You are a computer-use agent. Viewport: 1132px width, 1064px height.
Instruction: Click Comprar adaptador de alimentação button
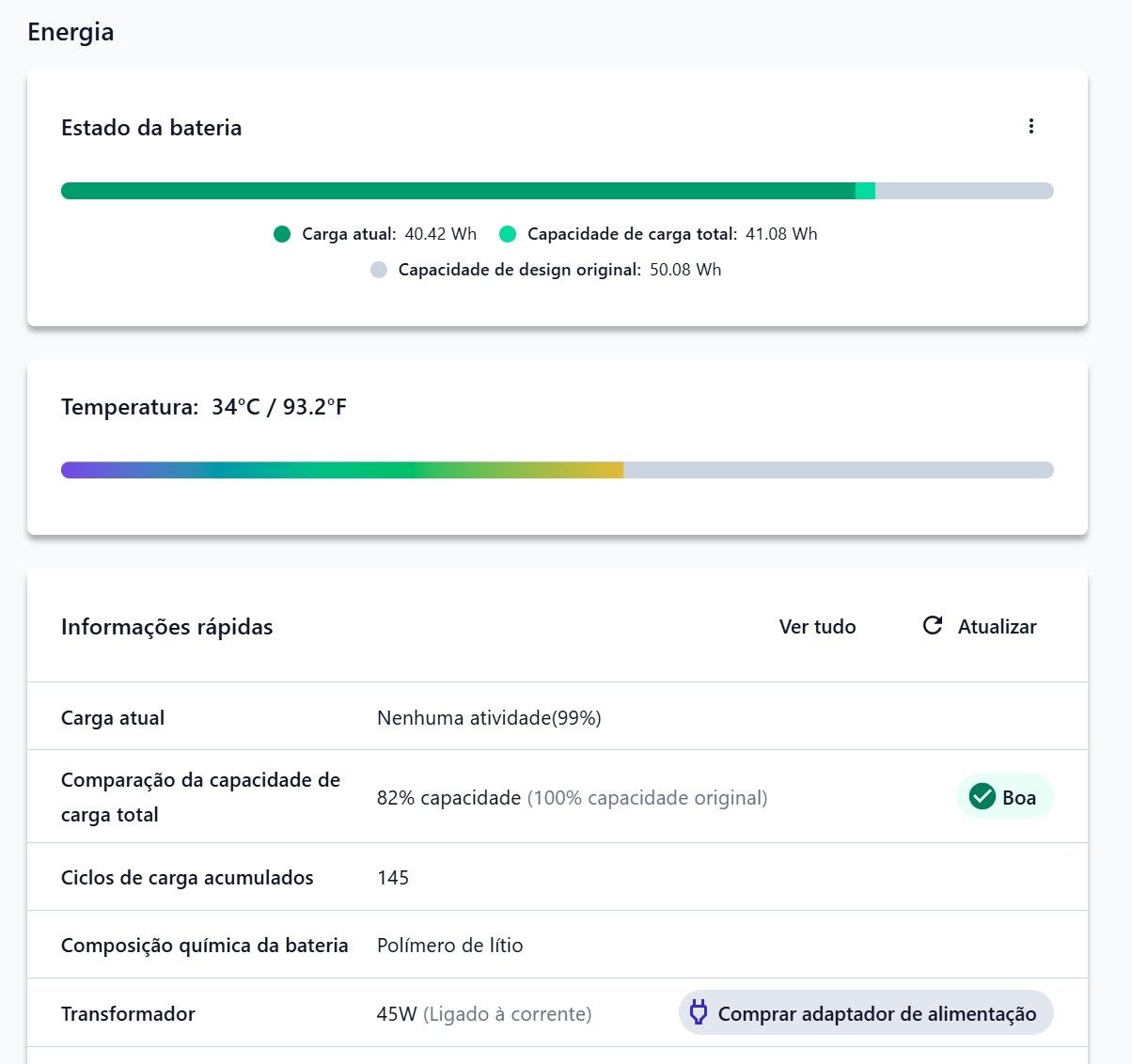click(x=866, y=1013)
